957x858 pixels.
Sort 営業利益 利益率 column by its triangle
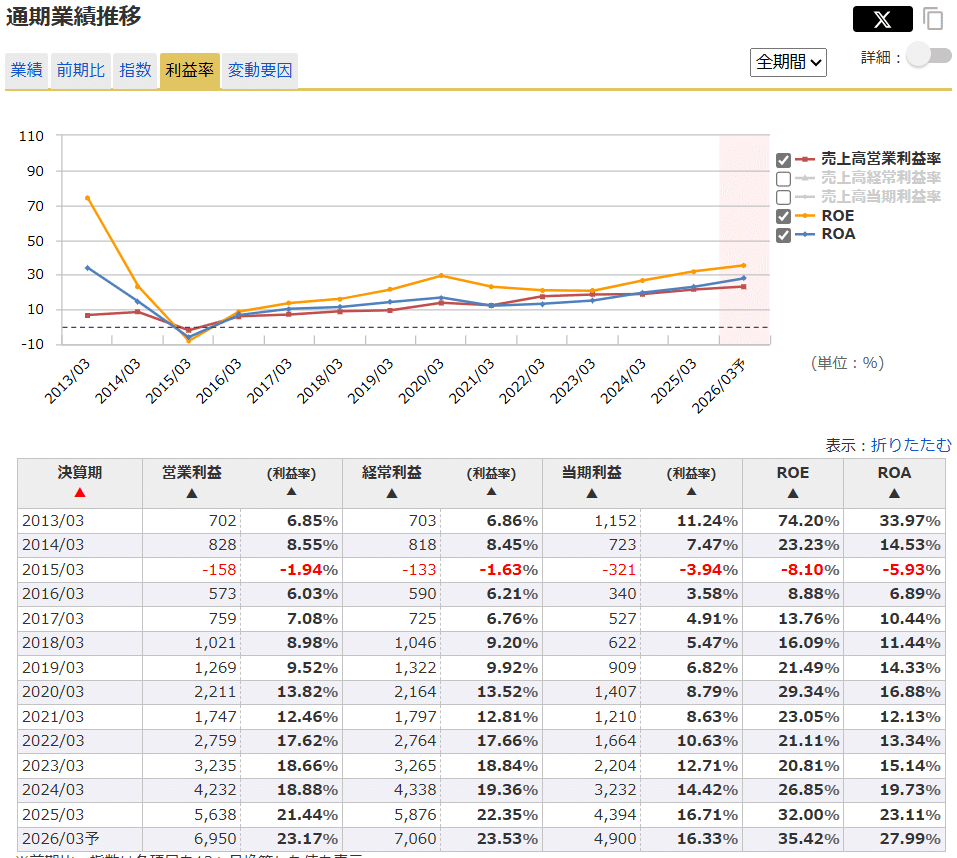(291, 492)
